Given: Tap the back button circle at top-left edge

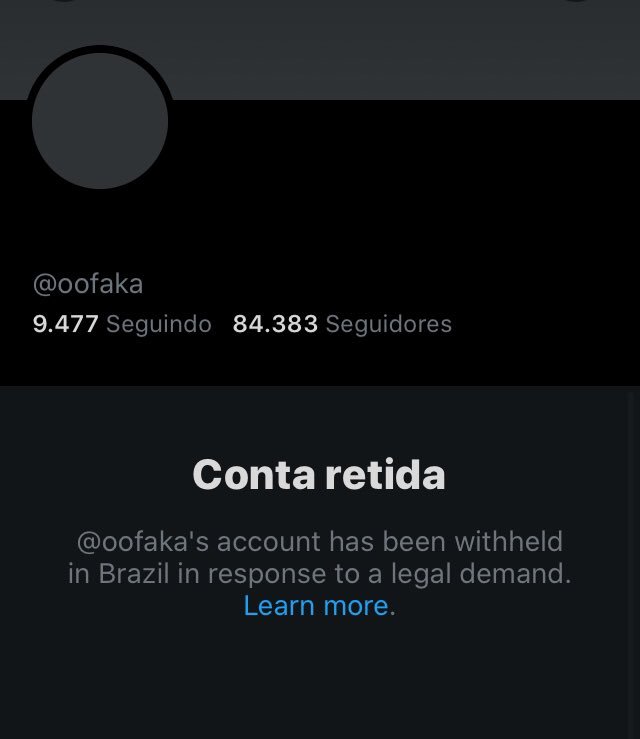Looking at the screenshot, I should (x=64, y=1).
